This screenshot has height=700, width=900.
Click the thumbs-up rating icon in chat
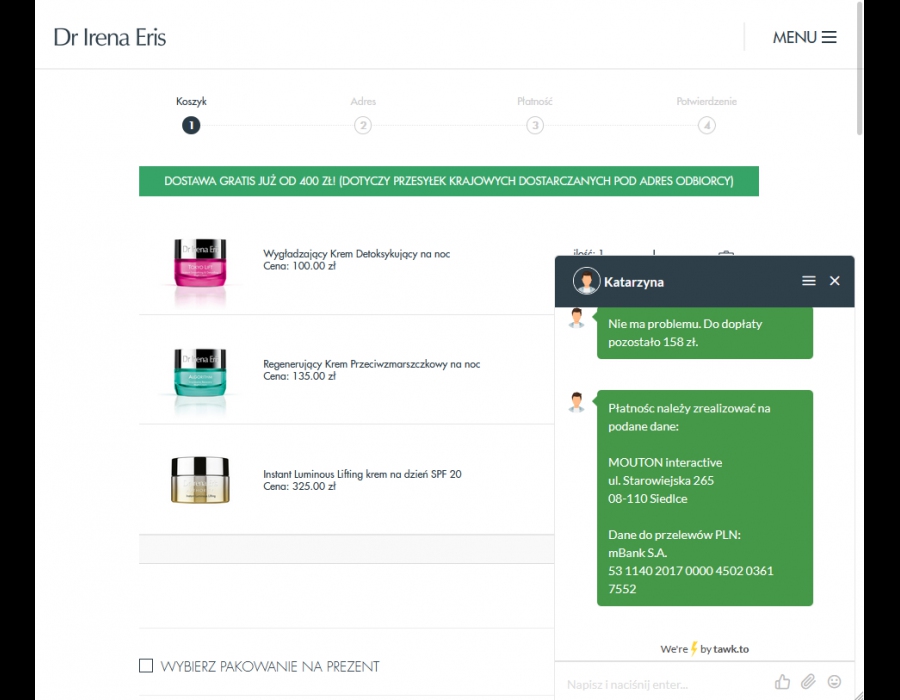[x=782, y=682]
